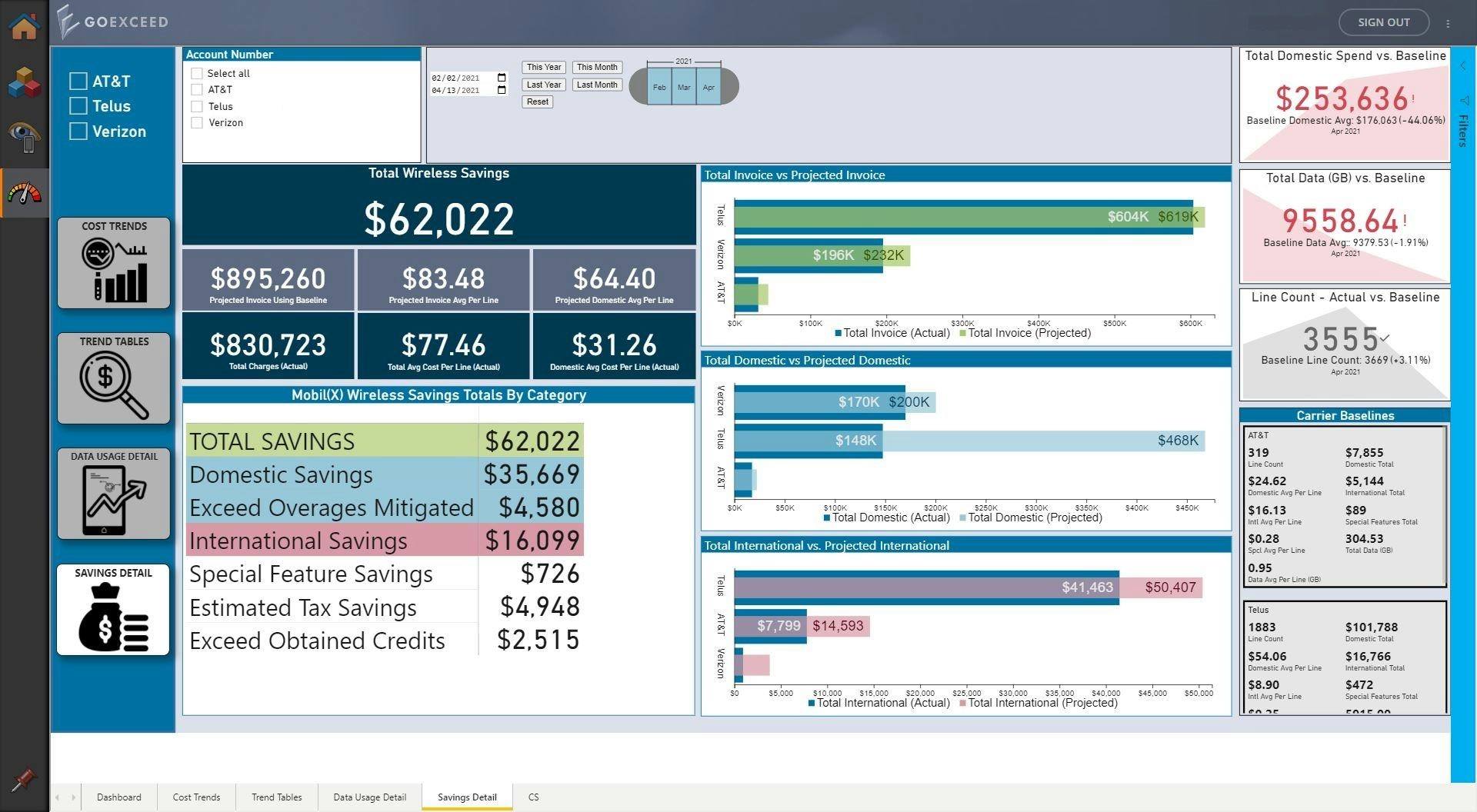Click AT&T baseline $7,855 Domestic Total
Image resolution: width=1477 pixels, height=812 pixels.
1365,453
